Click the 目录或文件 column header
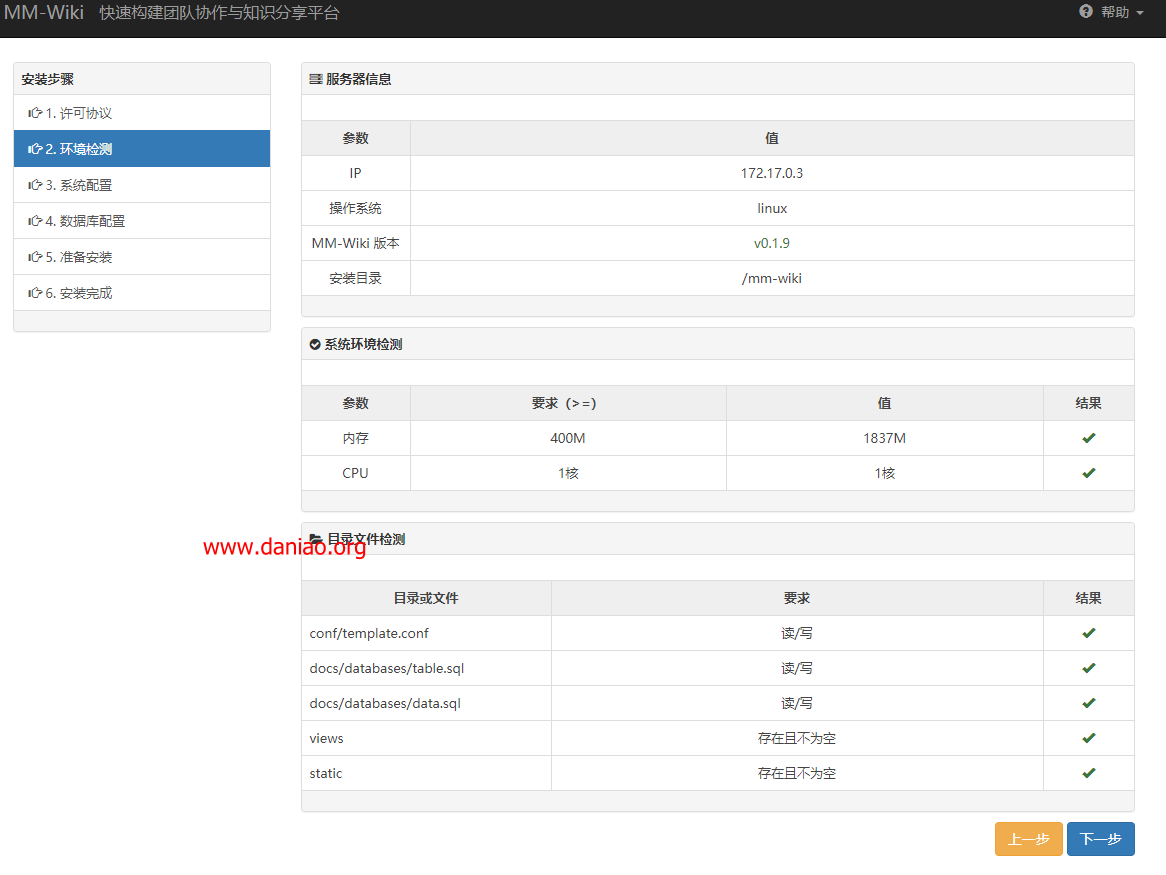Screen dimensions: 1166x875 coord(426,598)
